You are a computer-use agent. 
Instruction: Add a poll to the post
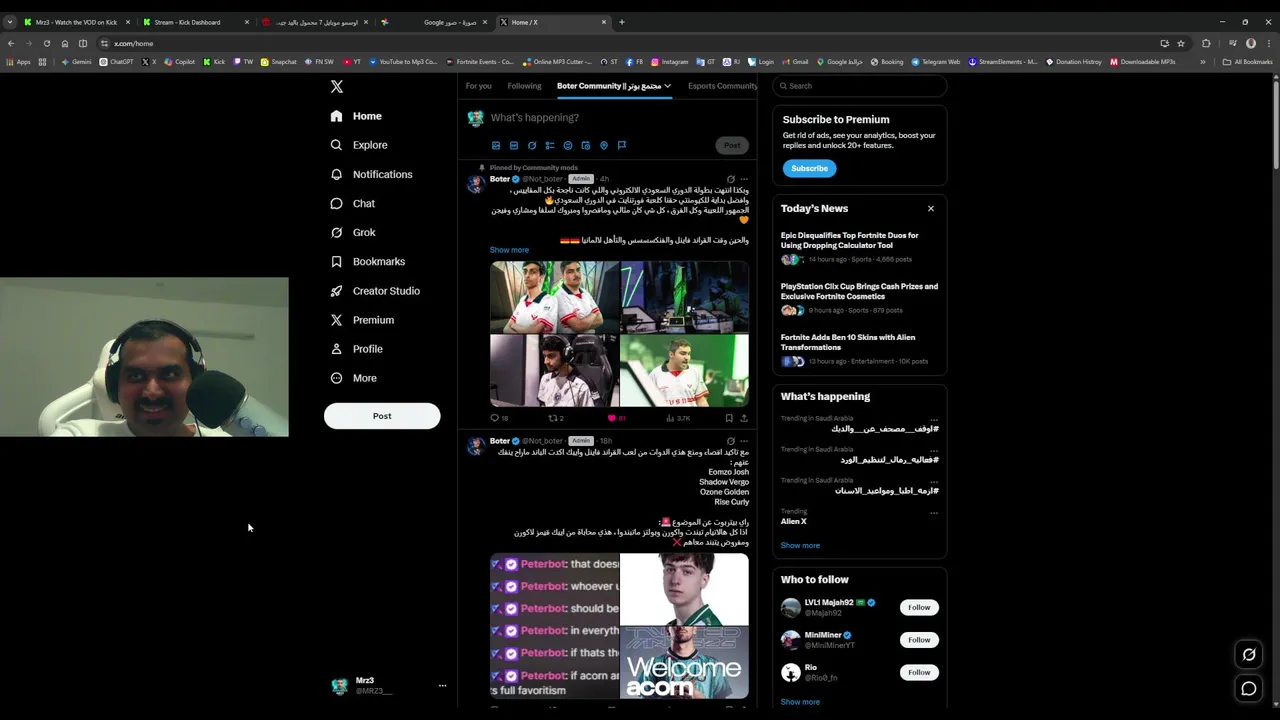coord(550,146)
